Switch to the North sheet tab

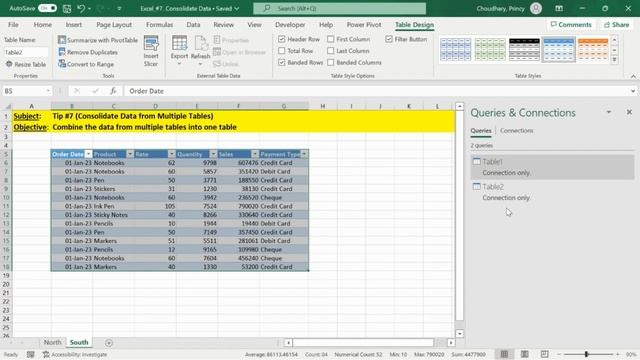point(52,342)
